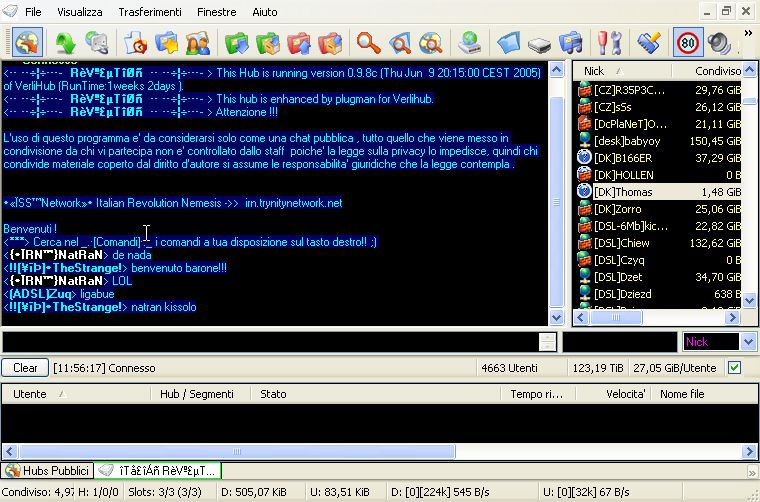The width and height of the screenshot is (760, 502).
Task: Click the hard drive icon in toolbar
Action: point(540,43)
